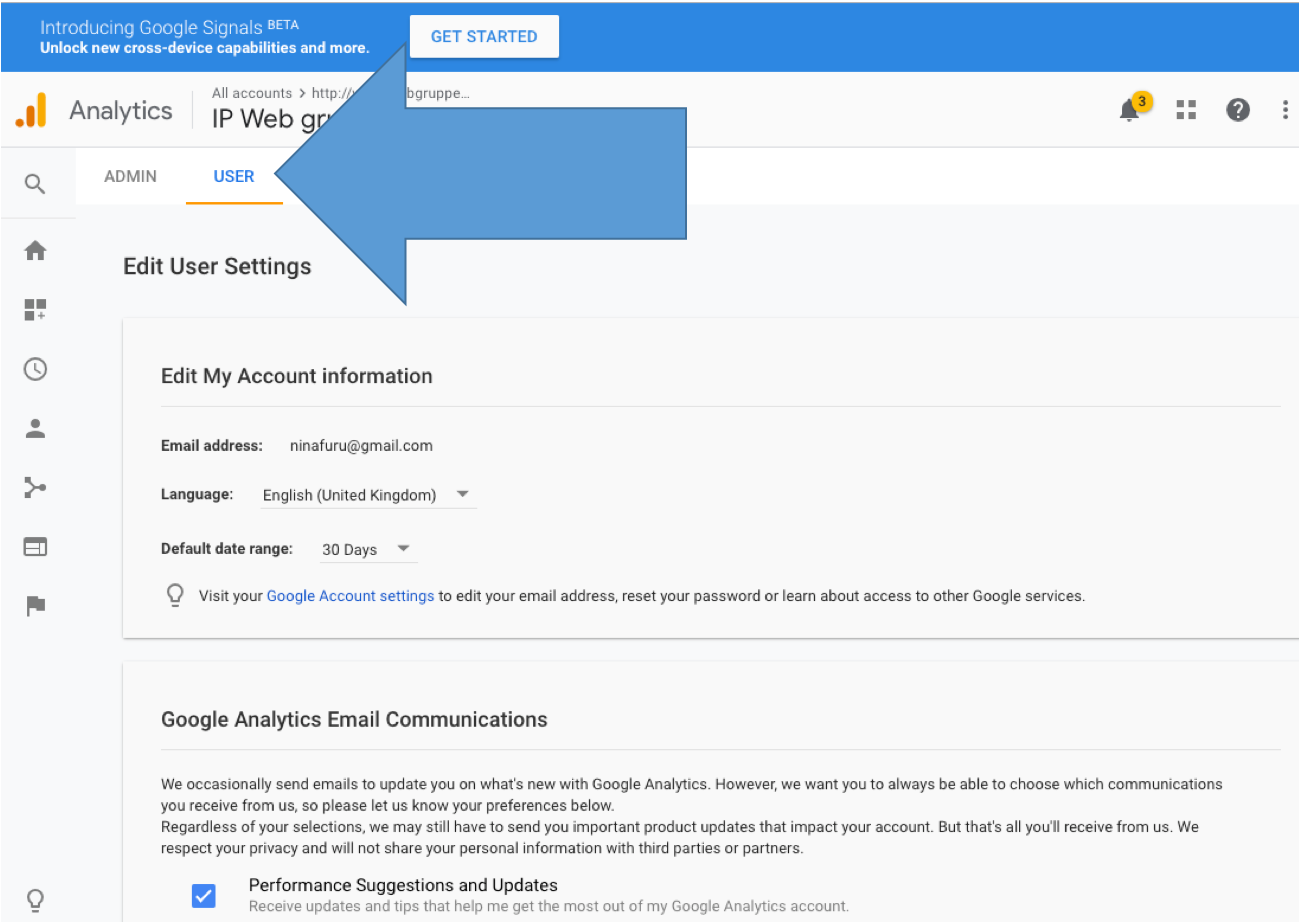Viewport: 1299px width, 923px height.
Task: Click the Edit User Settings heading
Action: (x=217, y=266)
